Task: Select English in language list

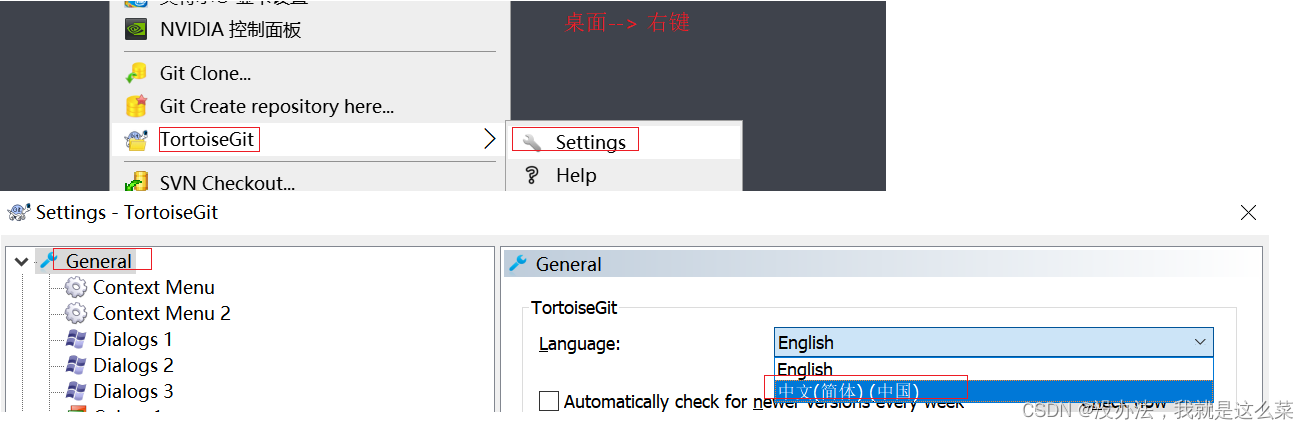Action: [993, 369]
